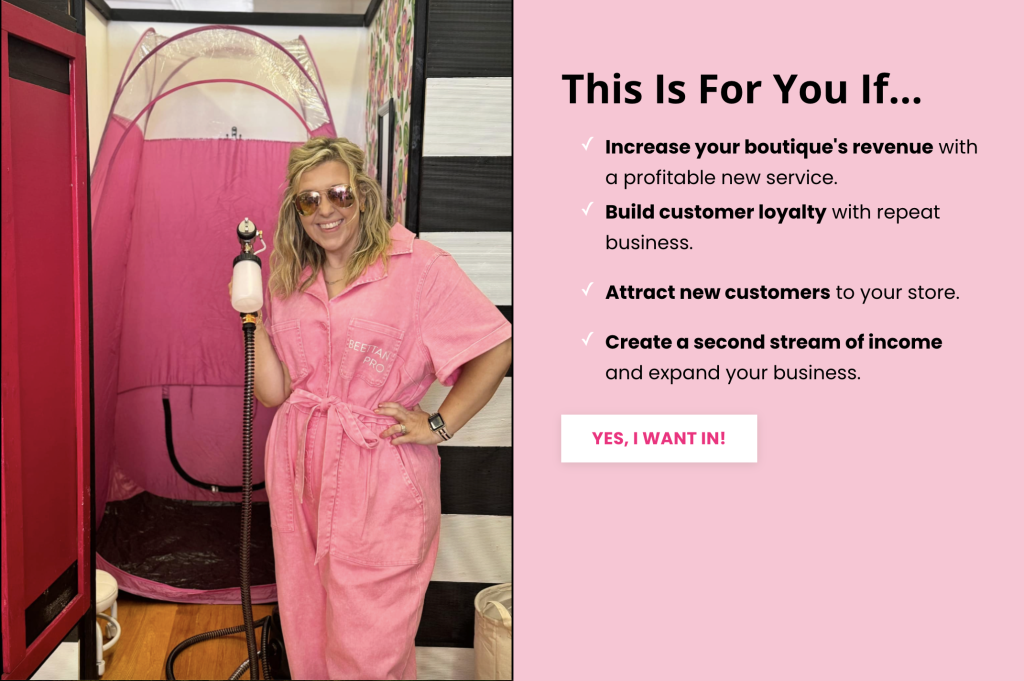The height and width of the screenshot is (681, 1024).
Task: Click the bold 'Attract new customers' text
Action: point(718,292)
